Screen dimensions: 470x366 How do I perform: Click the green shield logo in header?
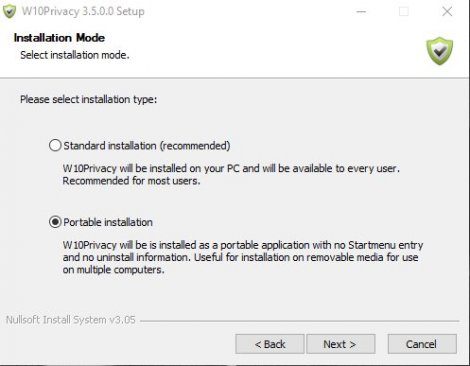[439, 51]
